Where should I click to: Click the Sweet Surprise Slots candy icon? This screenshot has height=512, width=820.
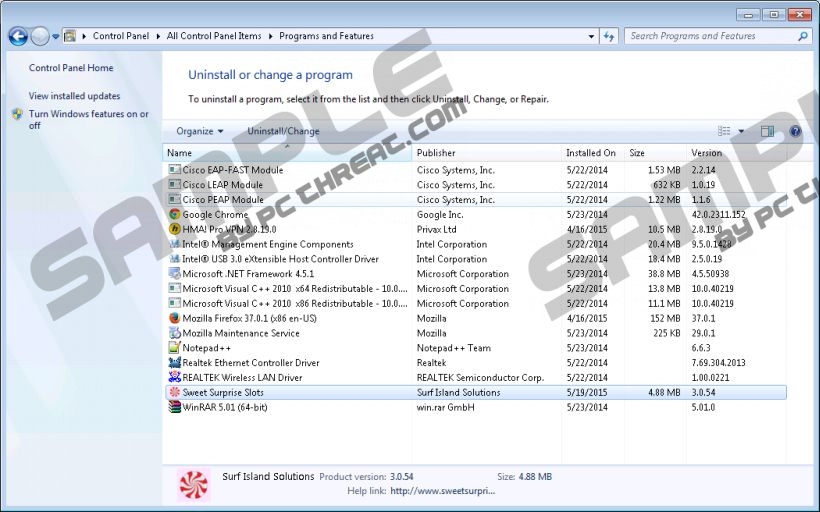[175, 393]
